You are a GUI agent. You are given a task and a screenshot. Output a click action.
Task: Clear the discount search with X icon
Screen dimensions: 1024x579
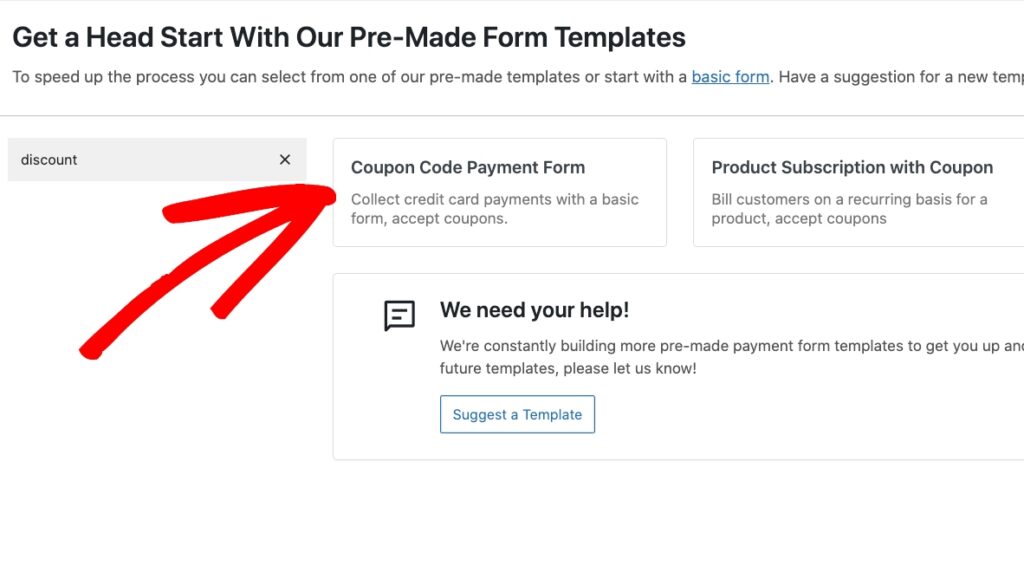point(285,160)
